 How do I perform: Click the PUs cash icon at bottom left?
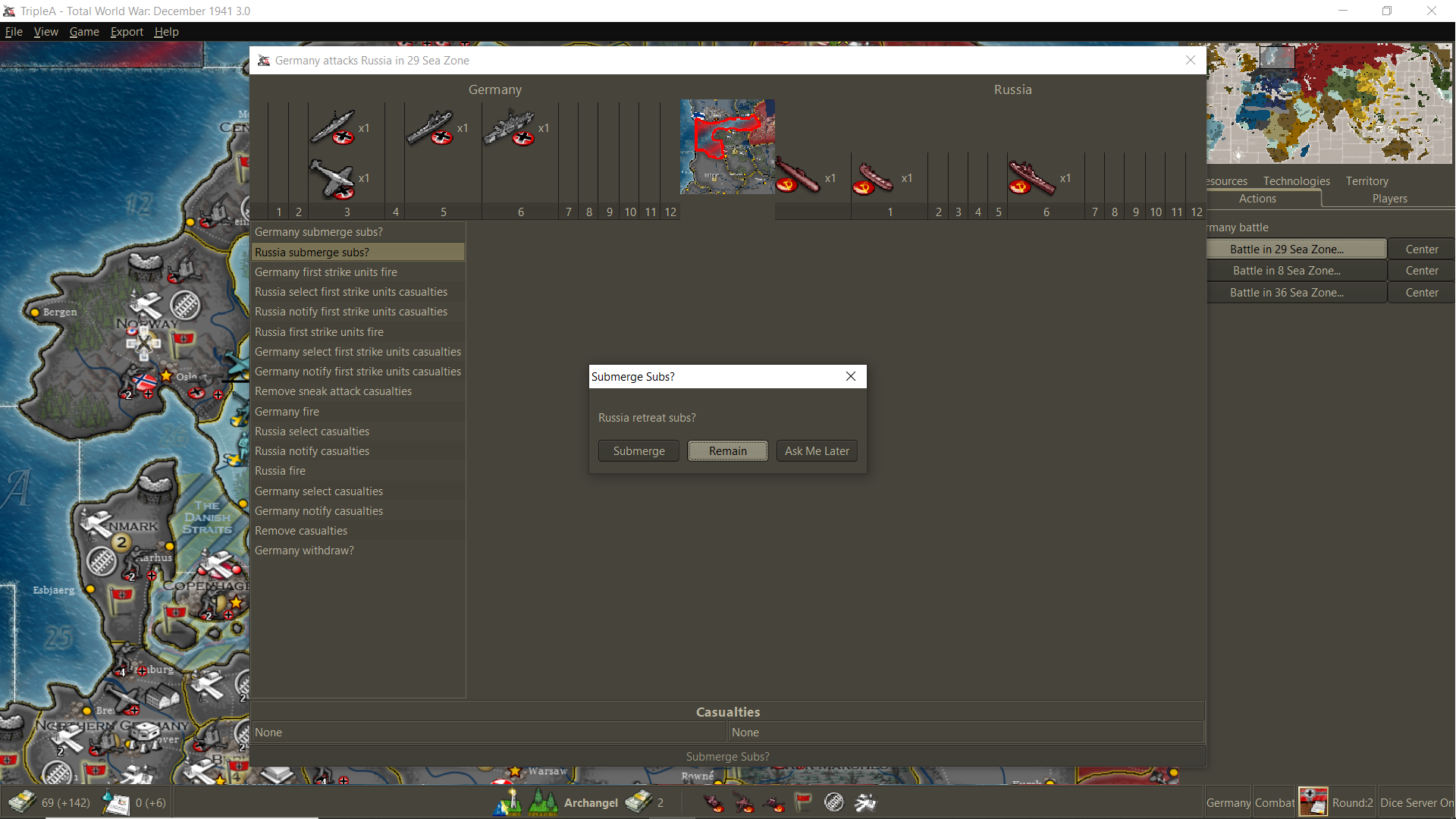point(23,802)
